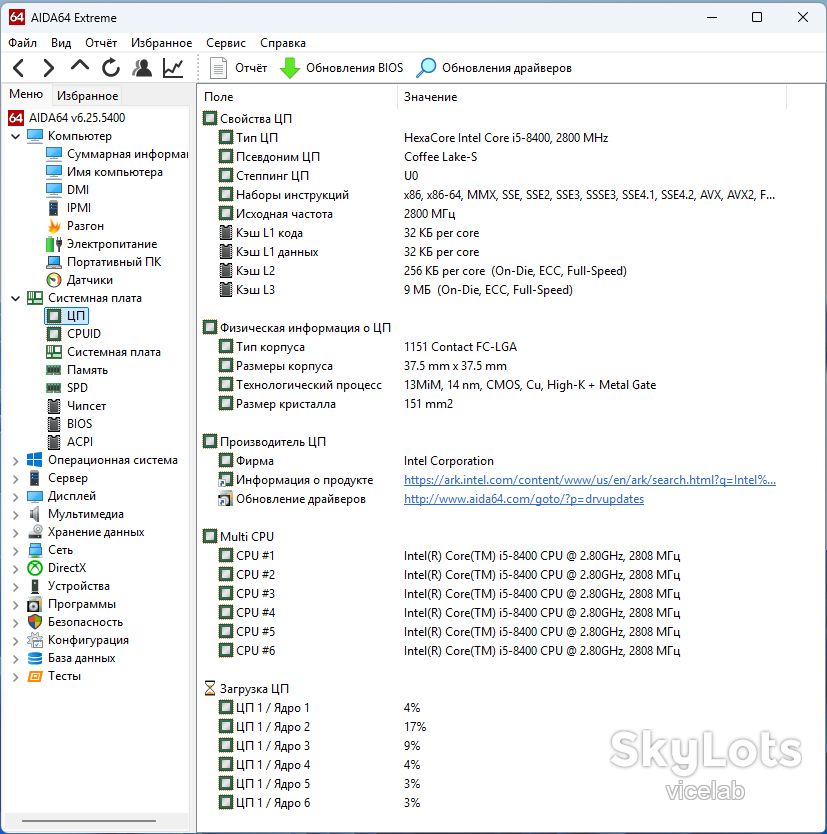
Task: Select Чипсет chip item
Action: point(77,406)
